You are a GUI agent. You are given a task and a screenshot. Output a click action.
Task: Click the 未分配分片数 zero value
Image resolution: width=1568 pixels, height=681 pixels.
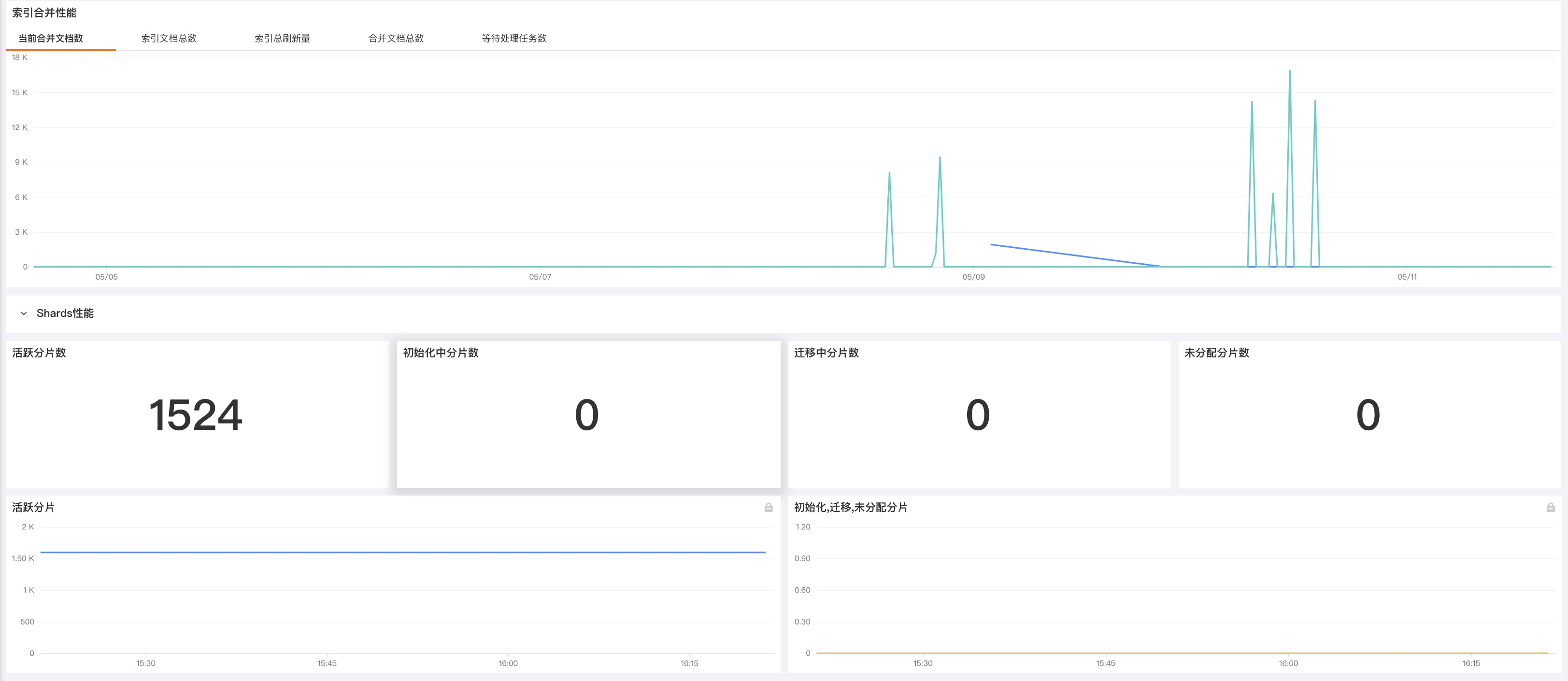tap(1368, 415)
